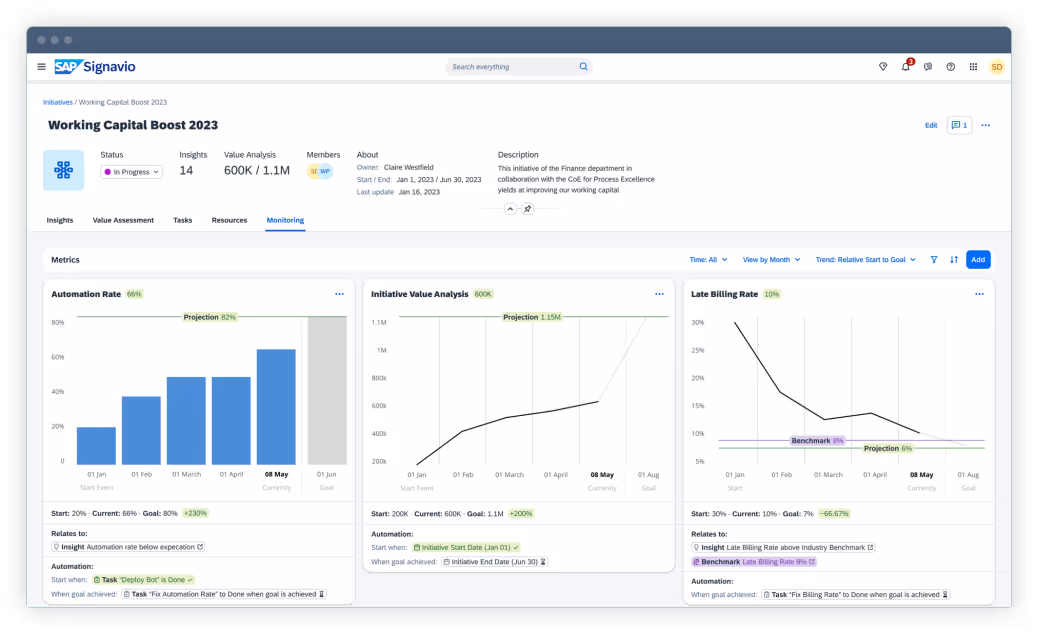
Task: Open the Time: All dropdown
Action: 708,259
